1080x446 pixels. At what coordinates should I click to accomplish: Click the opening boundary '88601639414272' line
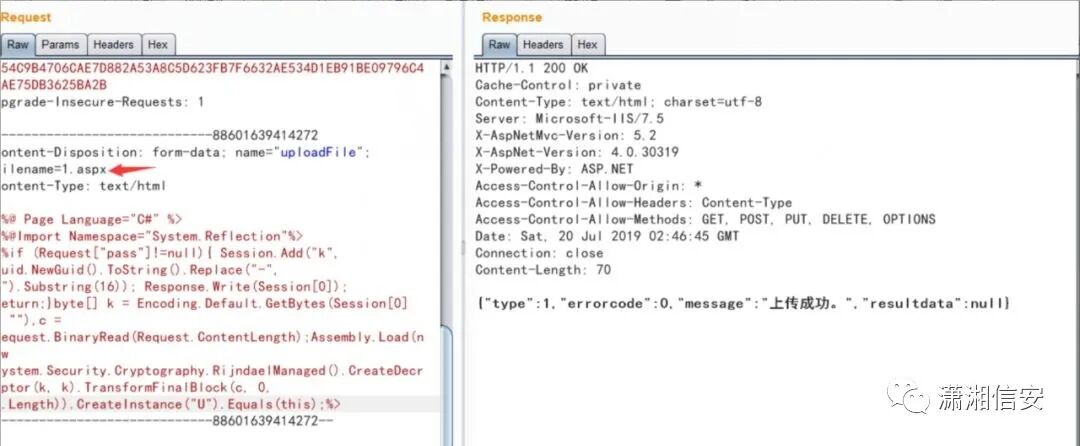pos(159,136)
